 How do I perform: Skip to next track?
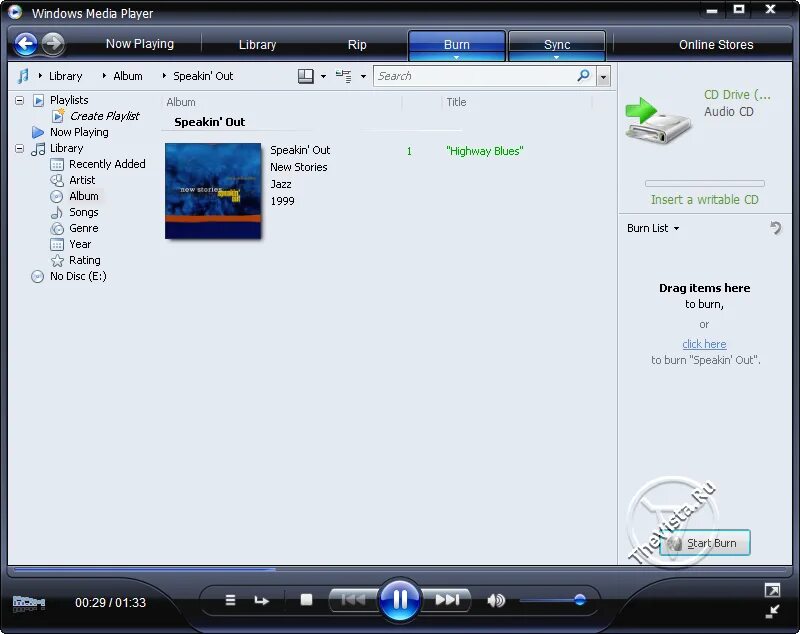(447, 600)
